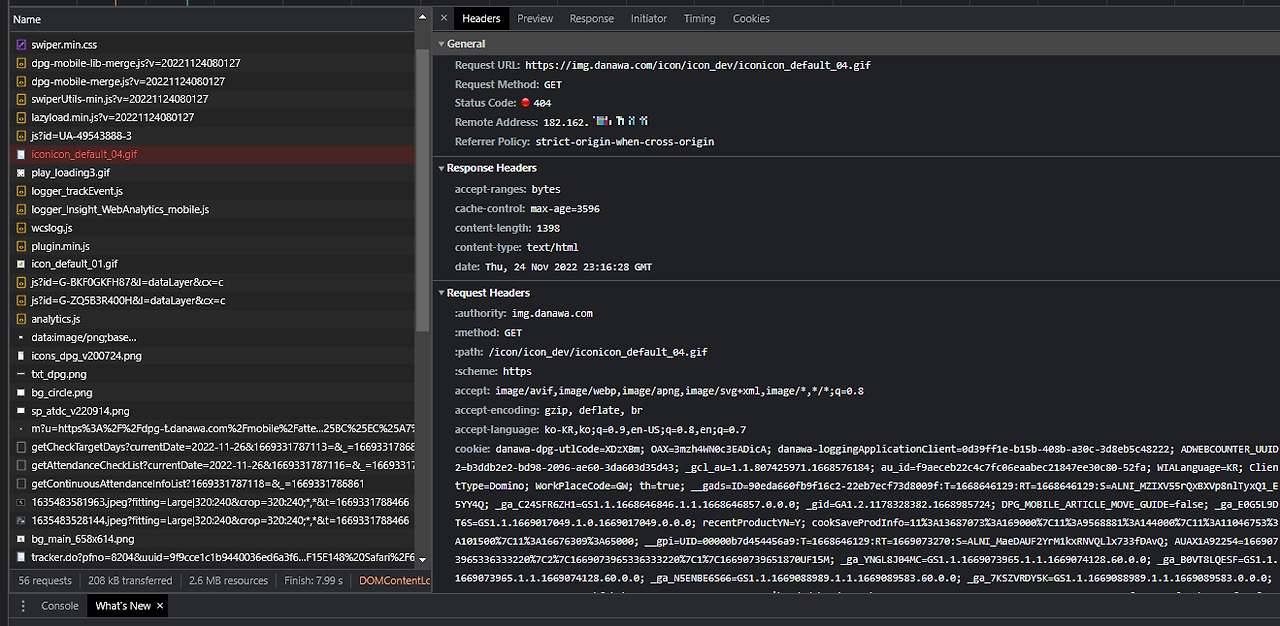Click the 404 status code value
This screenshot has height=626, width=1280.
pos(542,103)
